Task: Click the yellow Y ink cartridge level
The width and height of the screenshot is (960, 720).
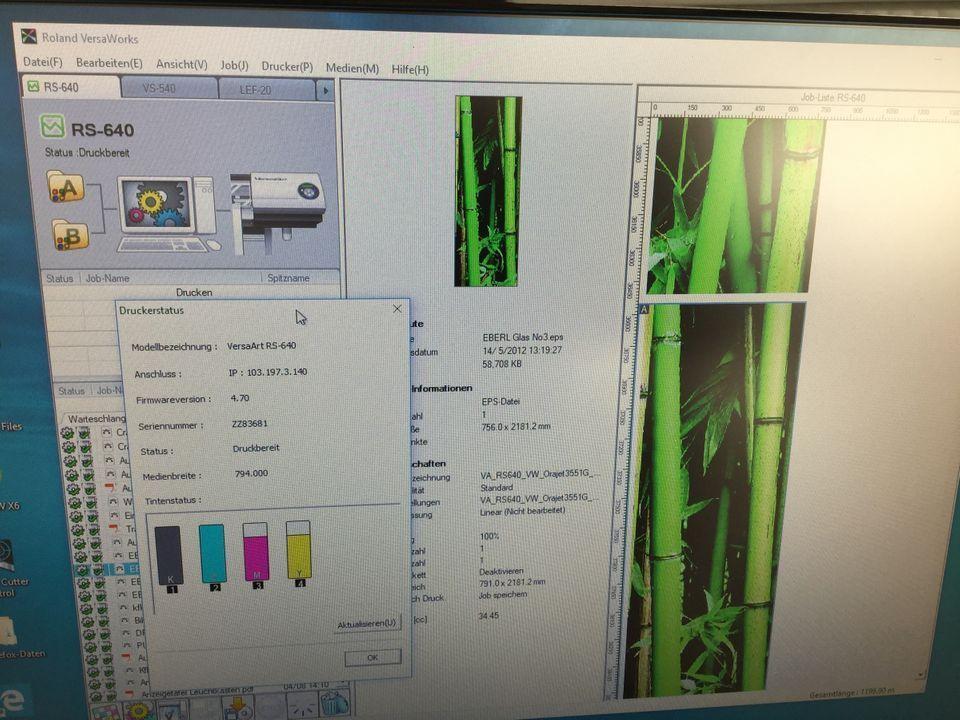Action: pos(299,550)
